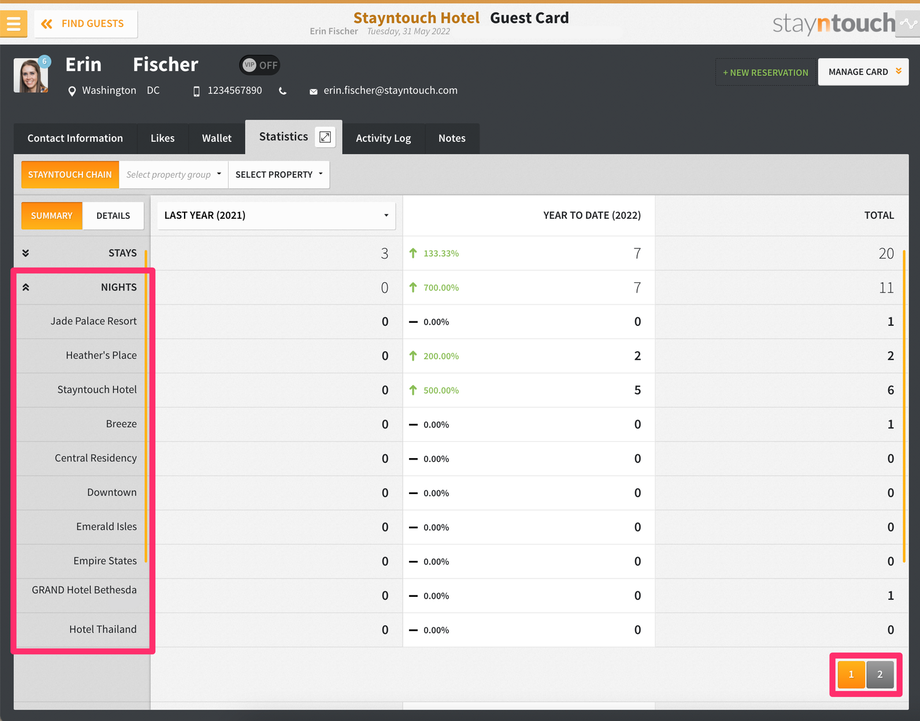Click the Nights total value 11
This screenshot has height=721, width=920.
point(887,287)
